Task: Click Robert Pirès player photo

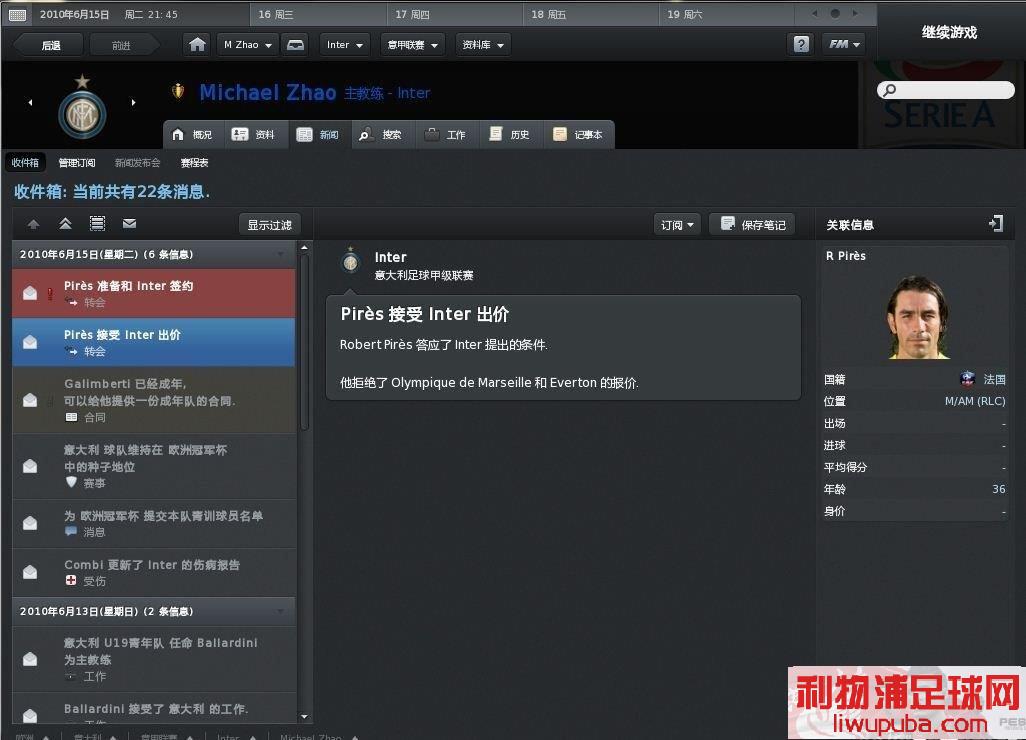Action: tap(917, 317)
